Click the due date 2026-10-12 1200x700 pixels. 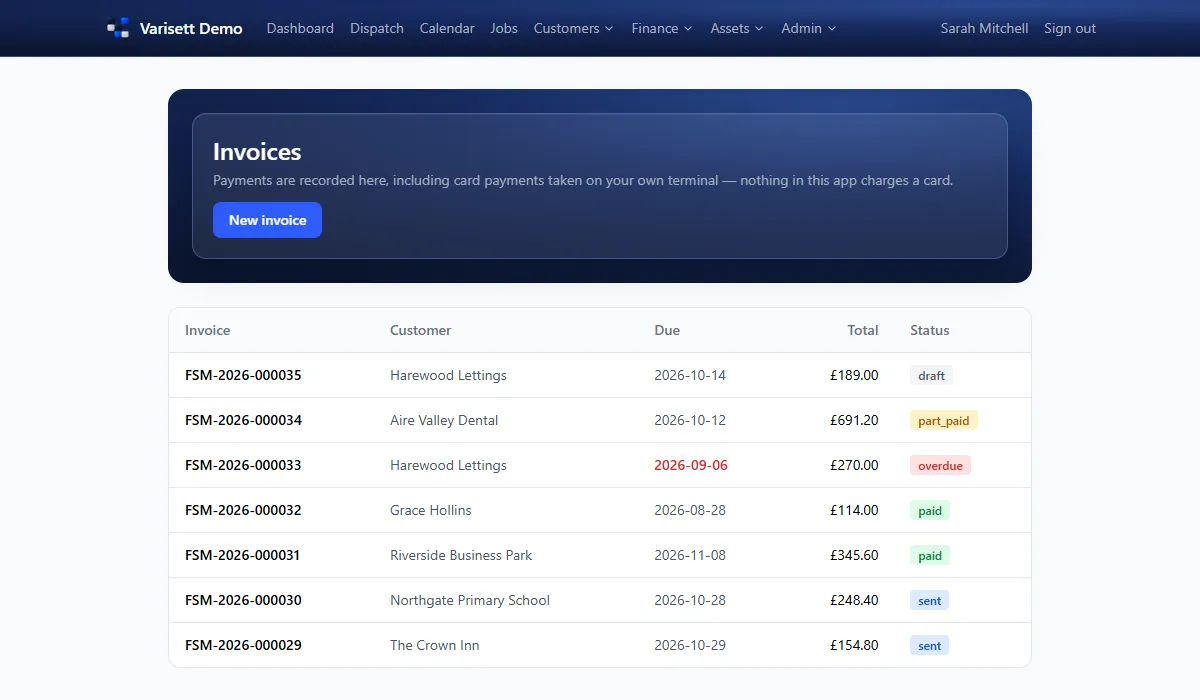point(690,420)
